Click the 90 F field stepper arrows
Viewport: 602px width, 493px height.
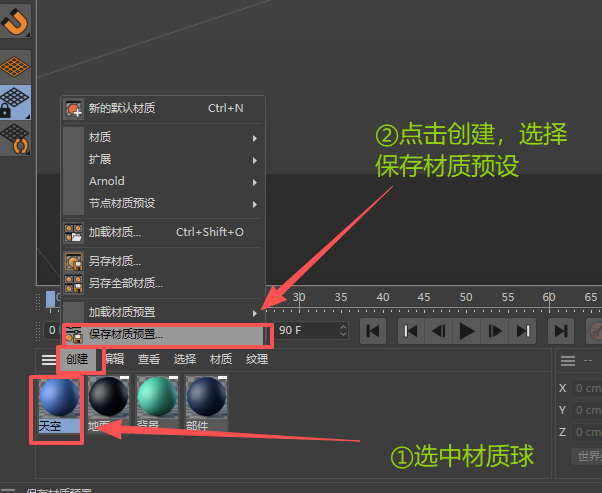[343, 331]
